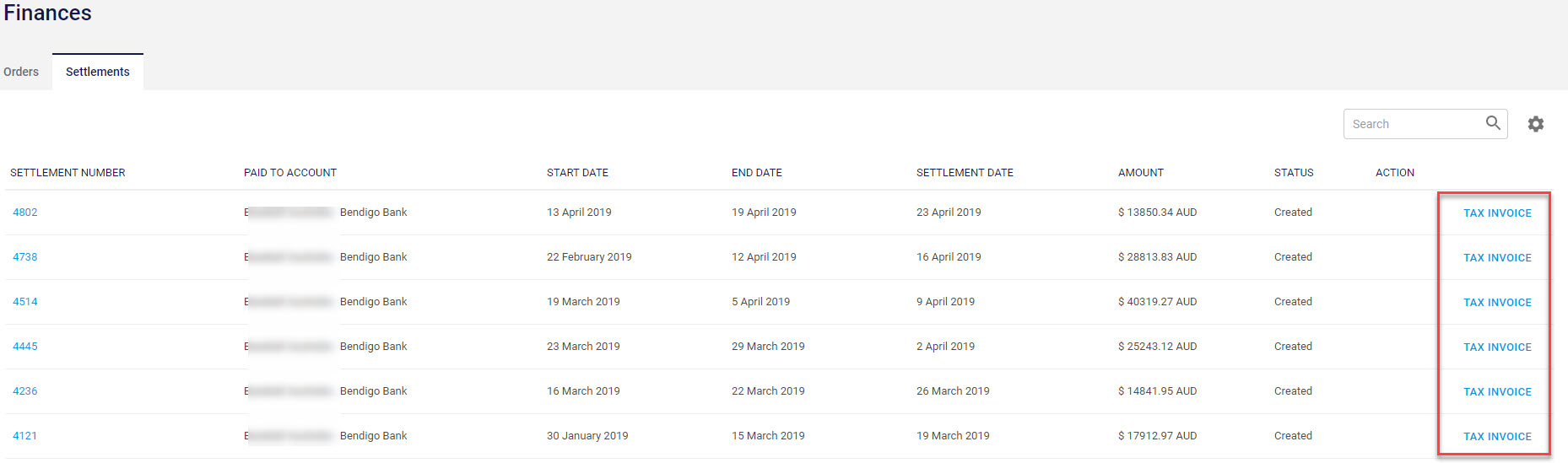
Task: Switch to the Orders tab
Action: [21, 72]
